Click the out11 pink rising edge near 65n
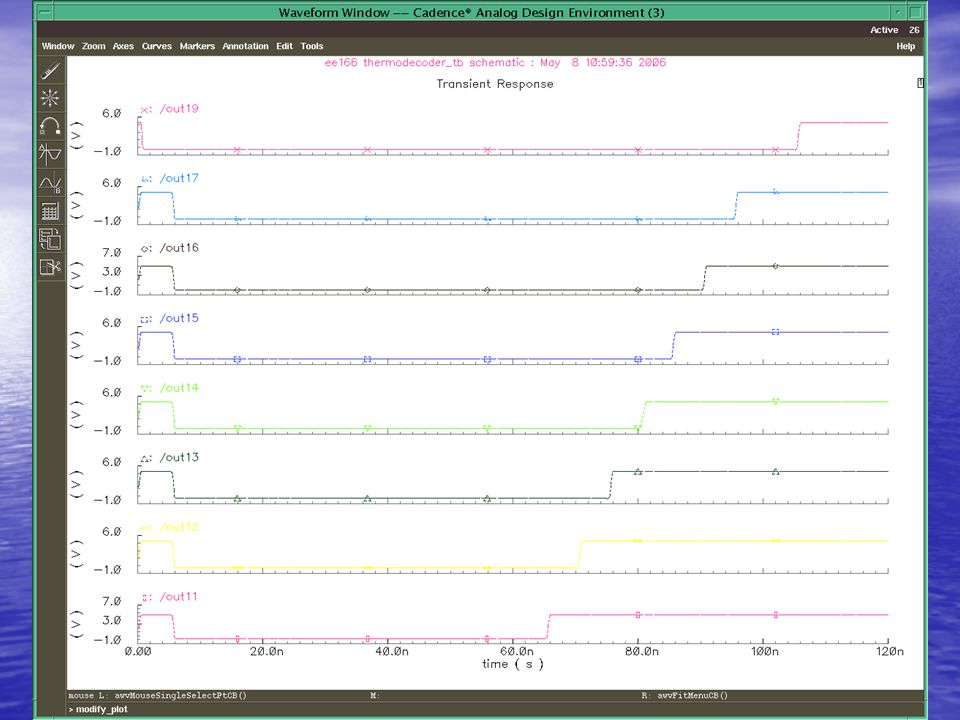The height and width of the screenshot is (720, 960). pos(548,627)
